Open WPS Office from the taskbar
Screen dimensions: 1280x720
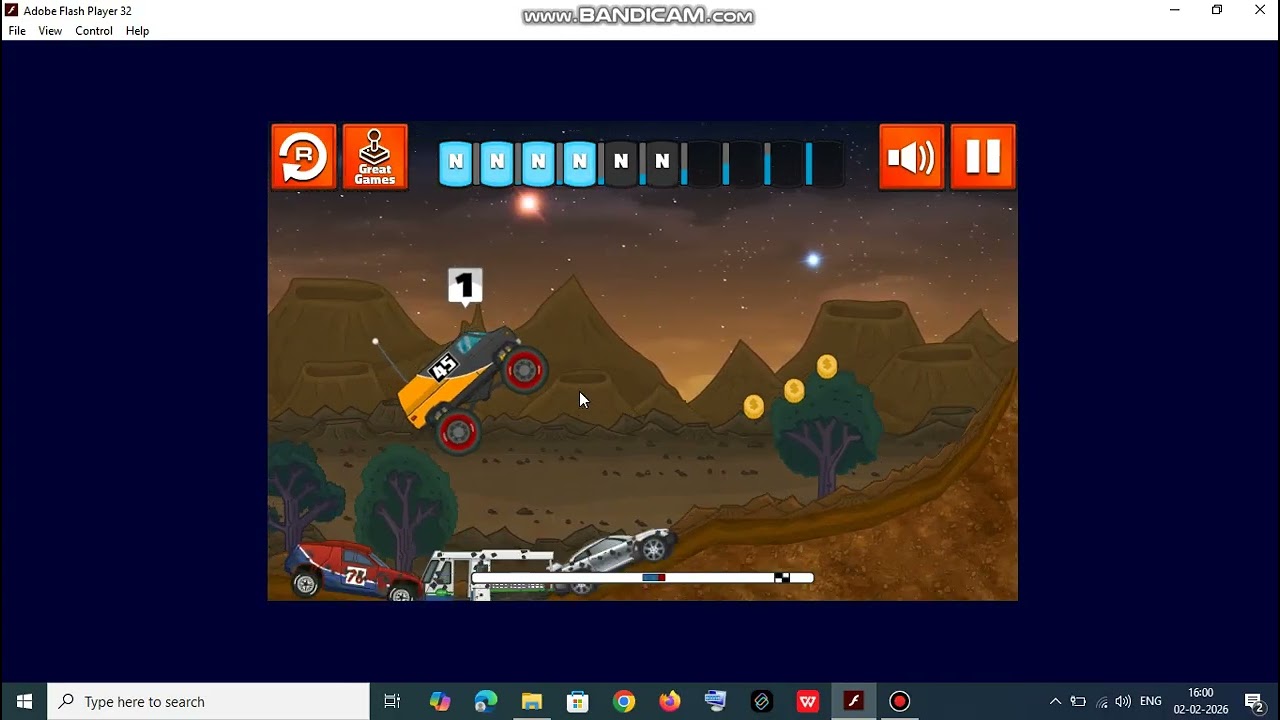pyautogui.click(x=808, y=701)
